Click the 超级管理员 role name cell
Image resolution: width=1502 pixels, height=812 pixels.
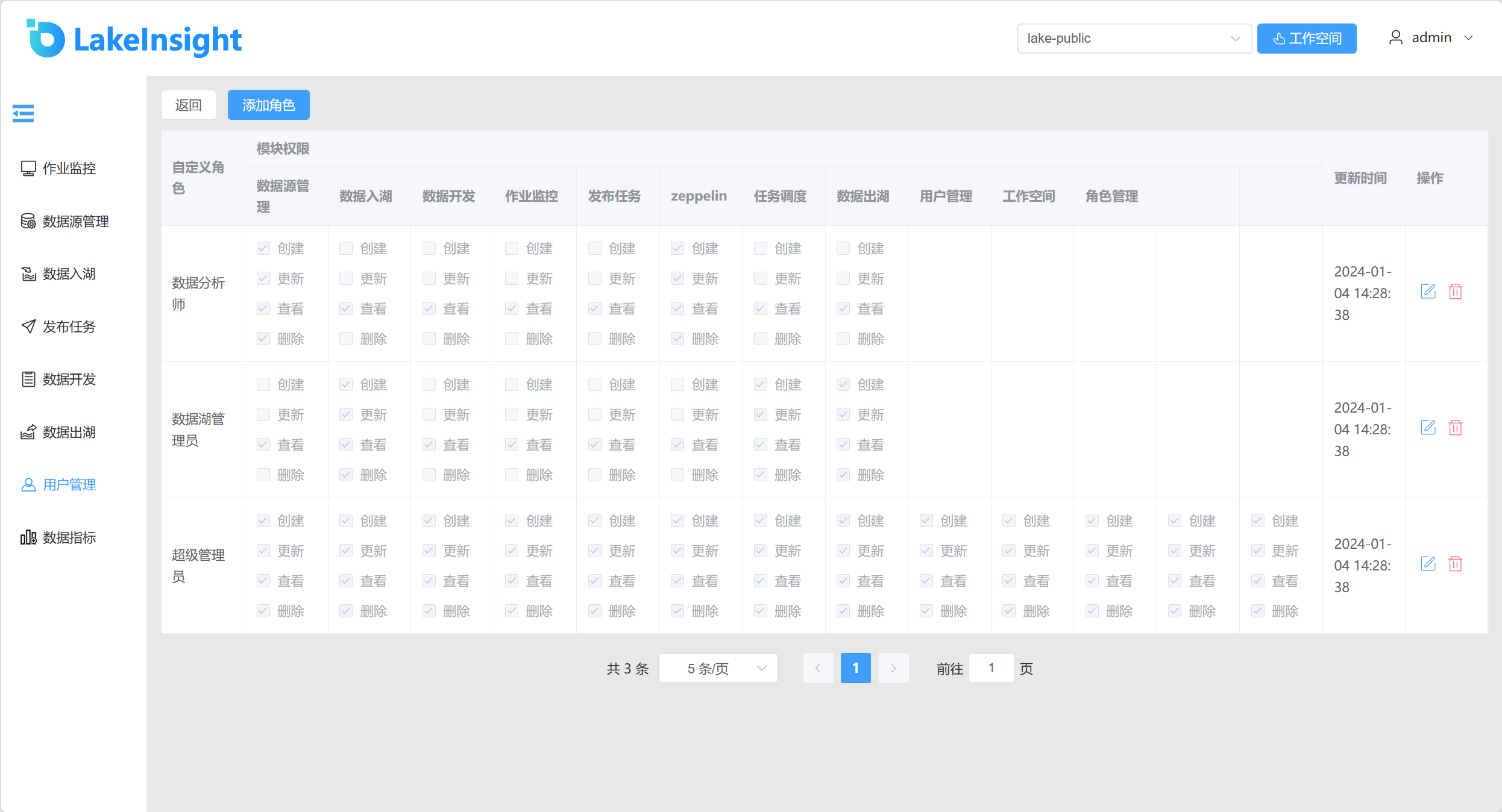[x=203, y=566]
